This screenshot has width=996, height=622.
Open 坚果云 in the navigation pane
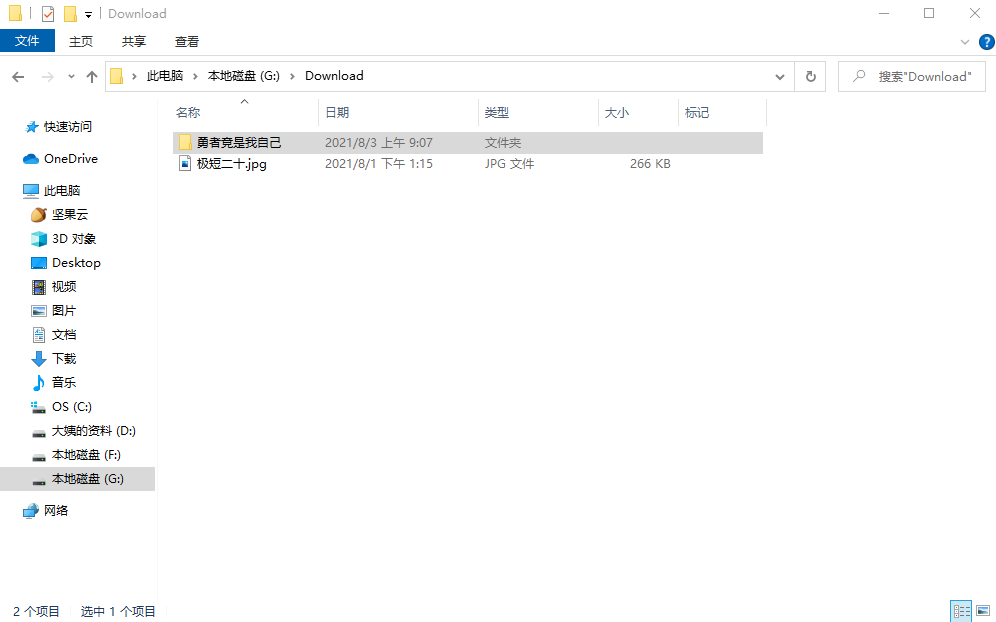click(x=70, y=215)
